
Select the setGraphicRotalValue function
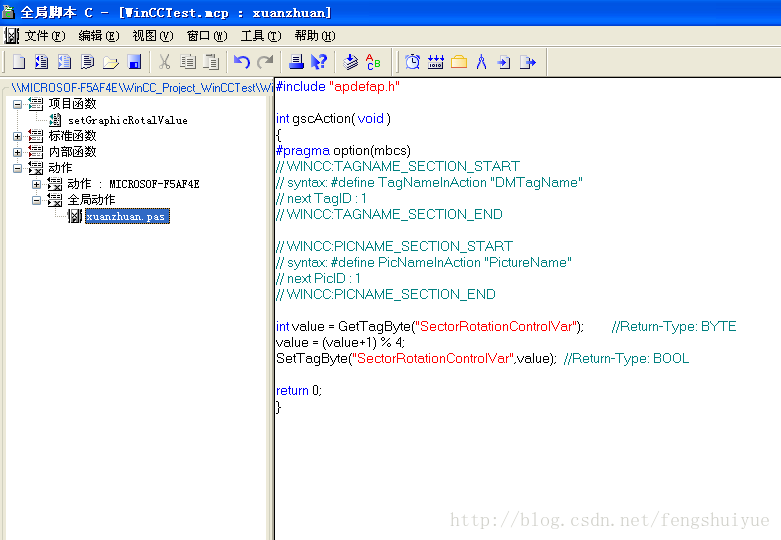tap(128, 120)
